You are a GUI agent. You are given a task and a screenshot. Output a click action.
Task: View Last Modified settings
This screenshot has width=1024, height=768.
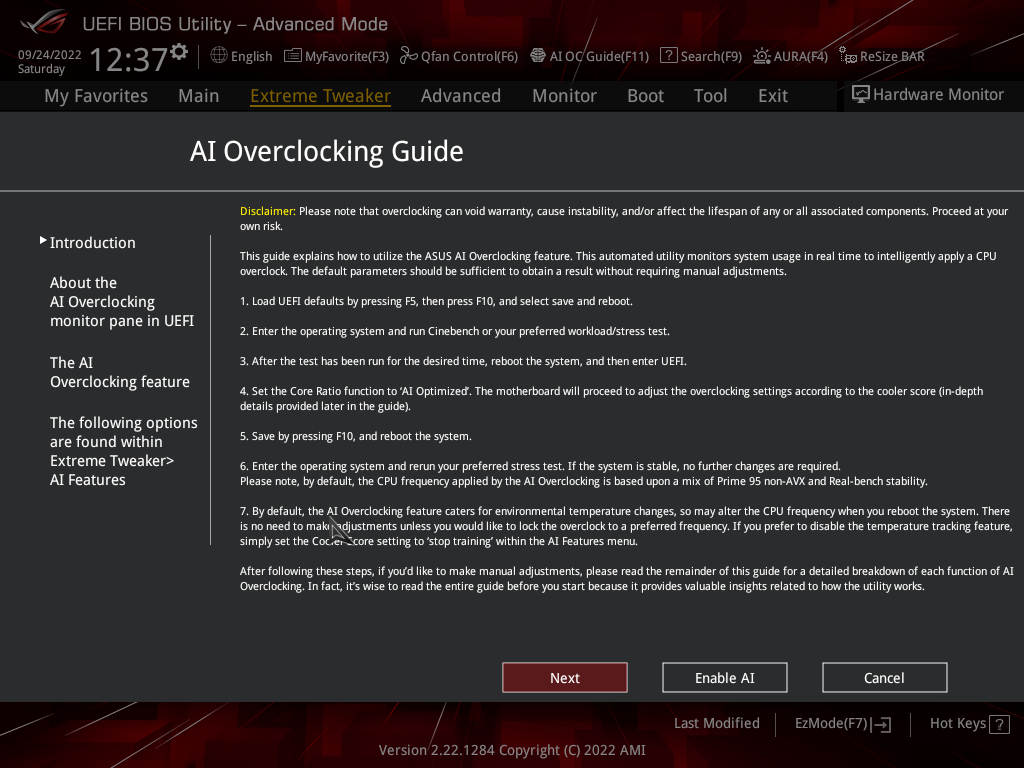point(716,723)
